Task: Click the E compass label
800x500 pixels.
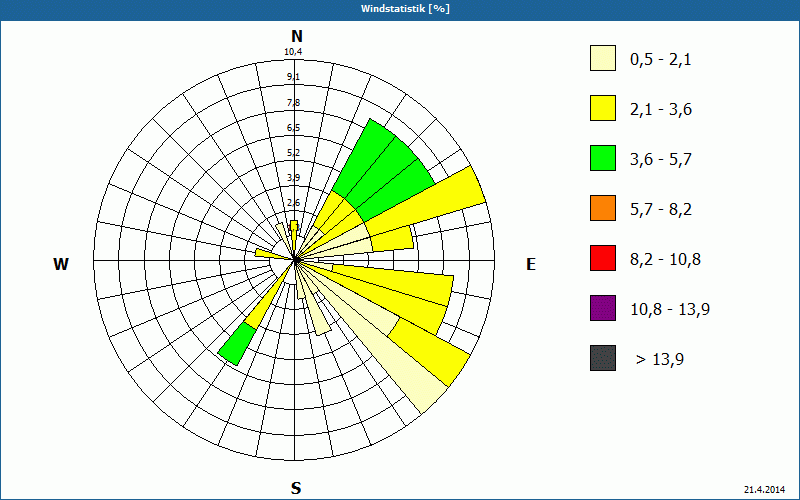Action: pyautogui.click(x=531, y=264)
